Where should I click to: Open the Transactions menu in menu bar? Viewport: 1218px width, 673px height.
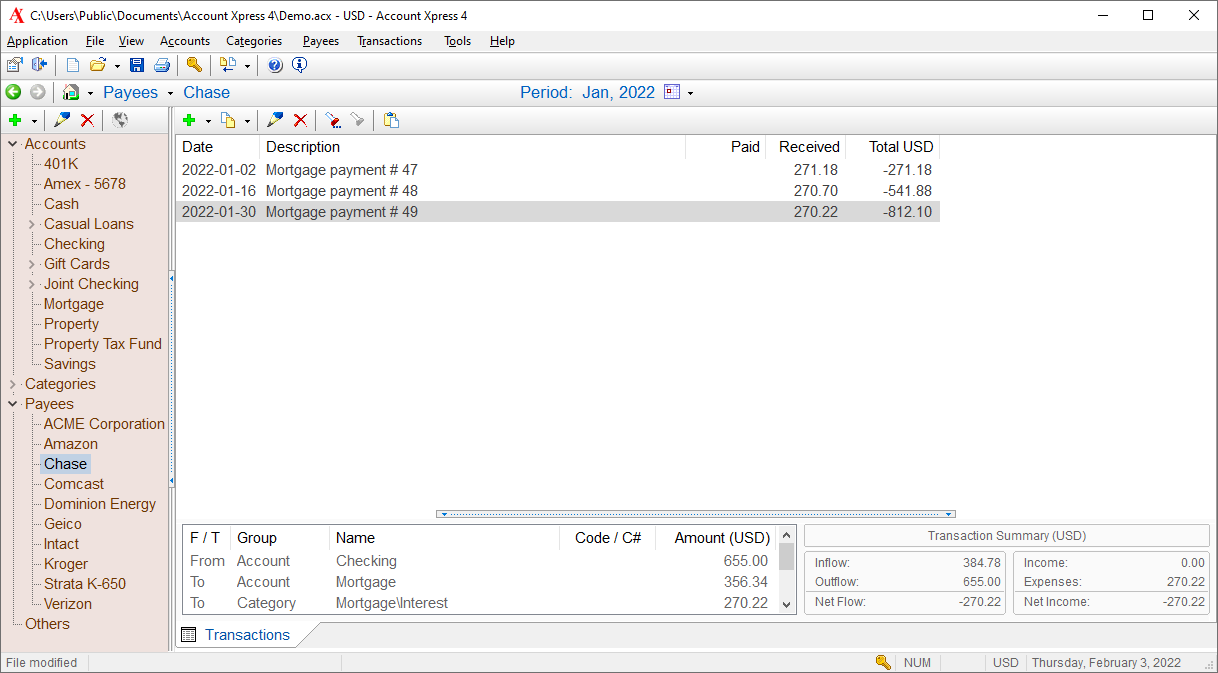tap(389, 41)
